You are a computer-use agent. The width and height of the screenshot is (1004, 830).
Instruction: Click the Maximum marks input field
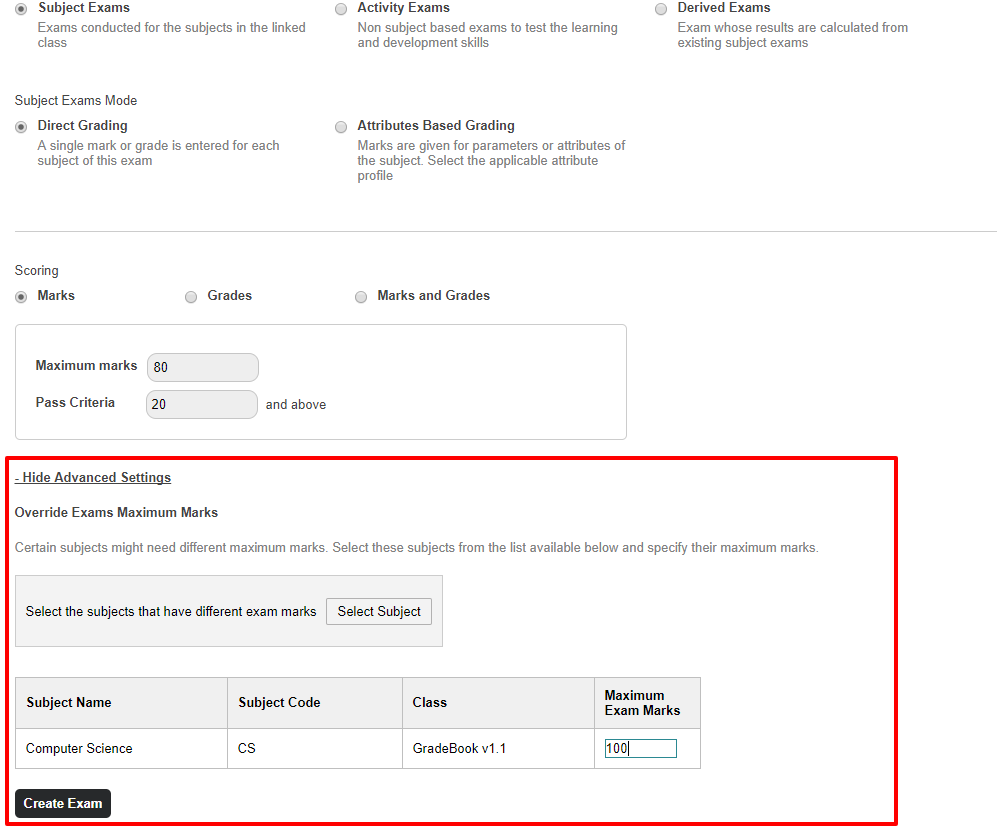[202, 367]
